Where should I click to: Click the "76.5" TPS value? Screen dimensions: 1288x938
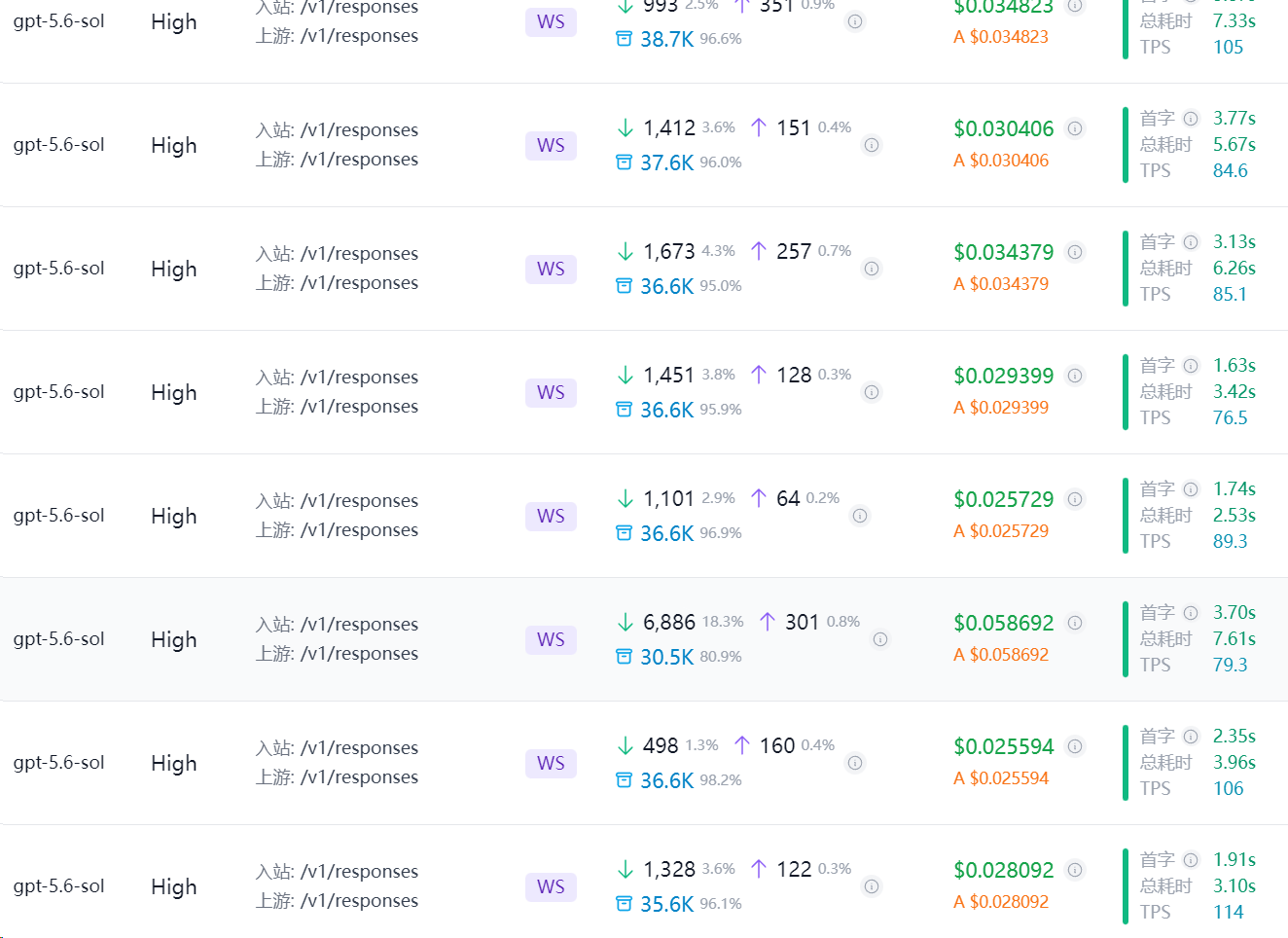1231,418
